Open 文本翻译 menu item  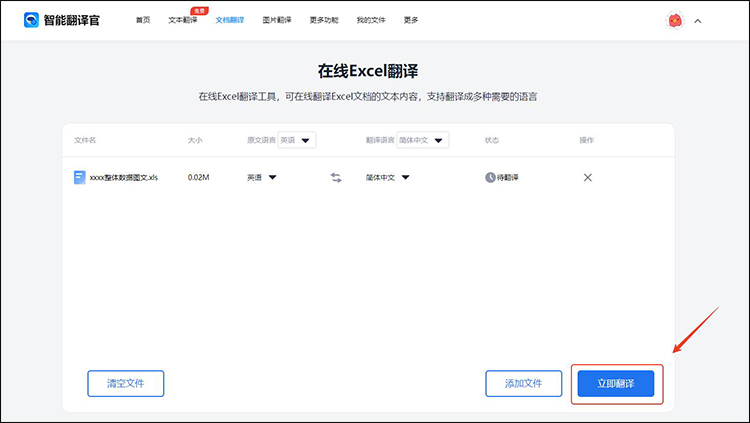tap(183, 20)
